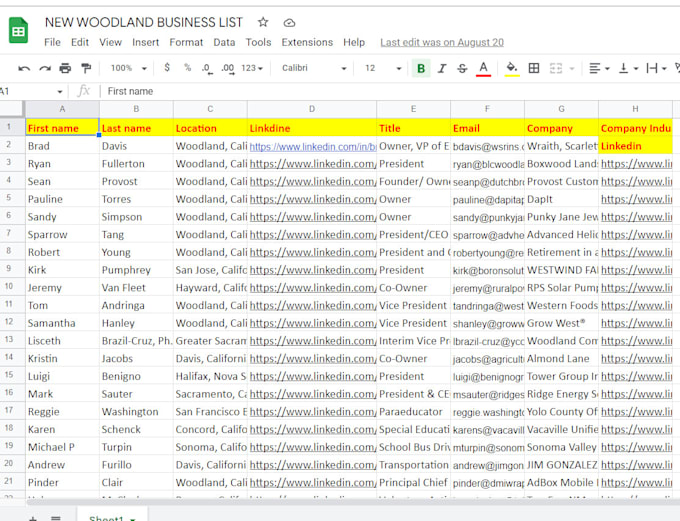
Task: Open the cell borders menu
Action: tap(534, 68)
